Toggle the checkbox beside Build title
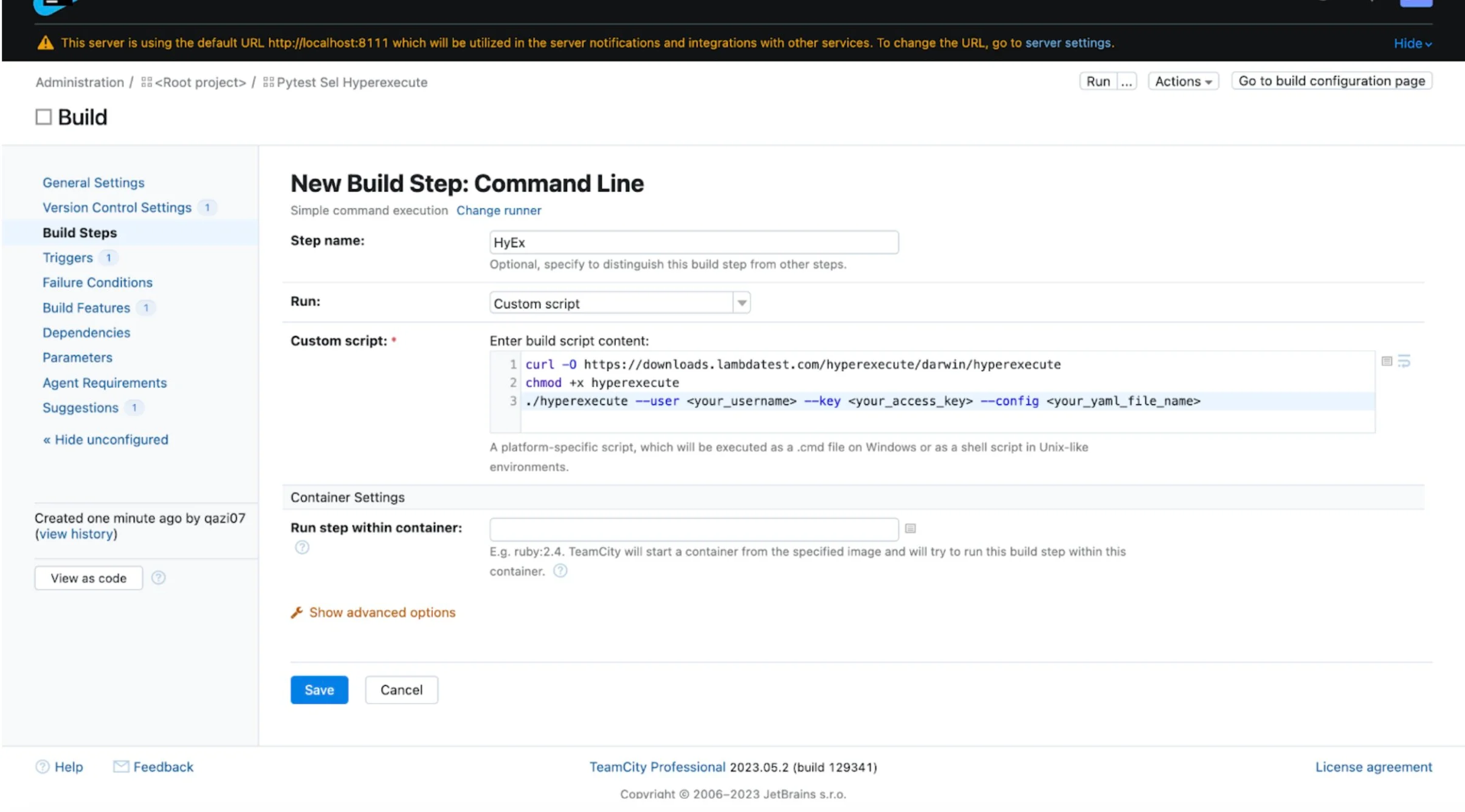Image resolution: width=1465 pixels, height=812 pixels. coord(44,117)
